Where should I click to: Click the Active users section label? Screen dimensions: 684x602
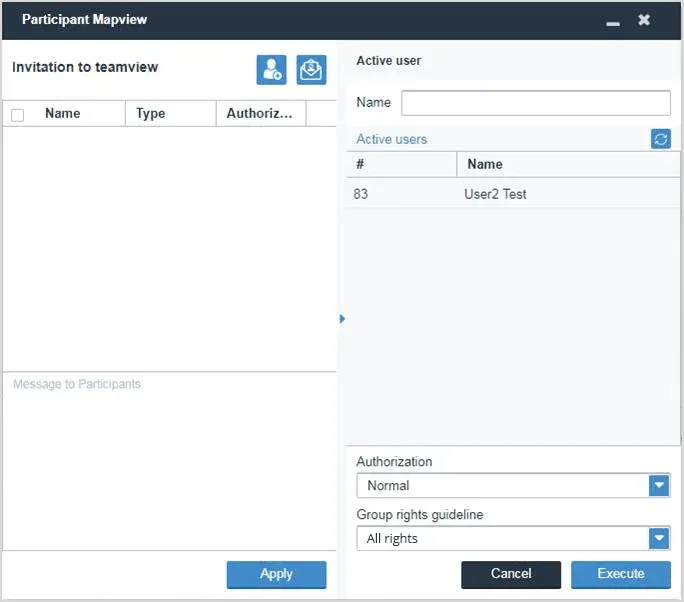[391, 139]
